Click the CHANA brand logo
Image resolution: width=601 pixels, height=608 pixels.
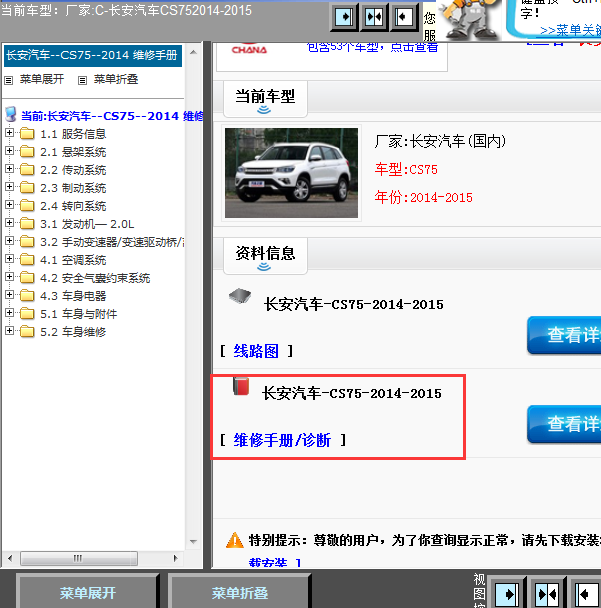pyautogui.click(x=249, y=48)
